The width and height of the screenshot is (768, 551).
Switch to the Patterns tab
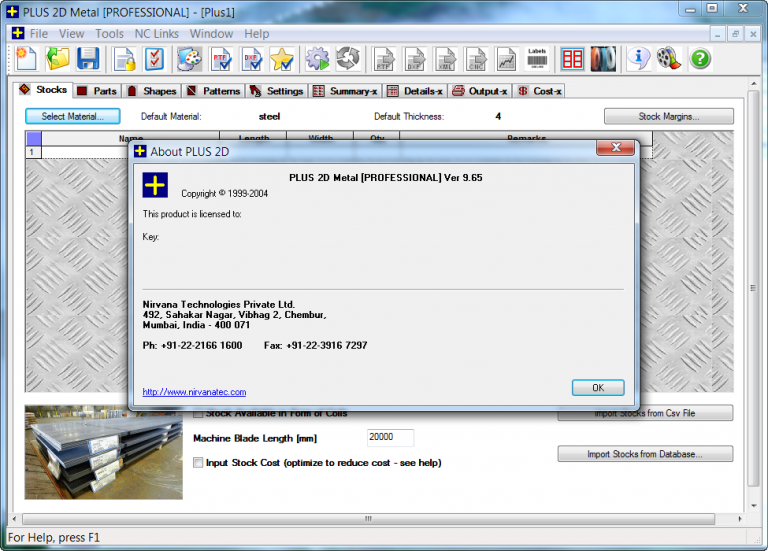pos(214,91)
